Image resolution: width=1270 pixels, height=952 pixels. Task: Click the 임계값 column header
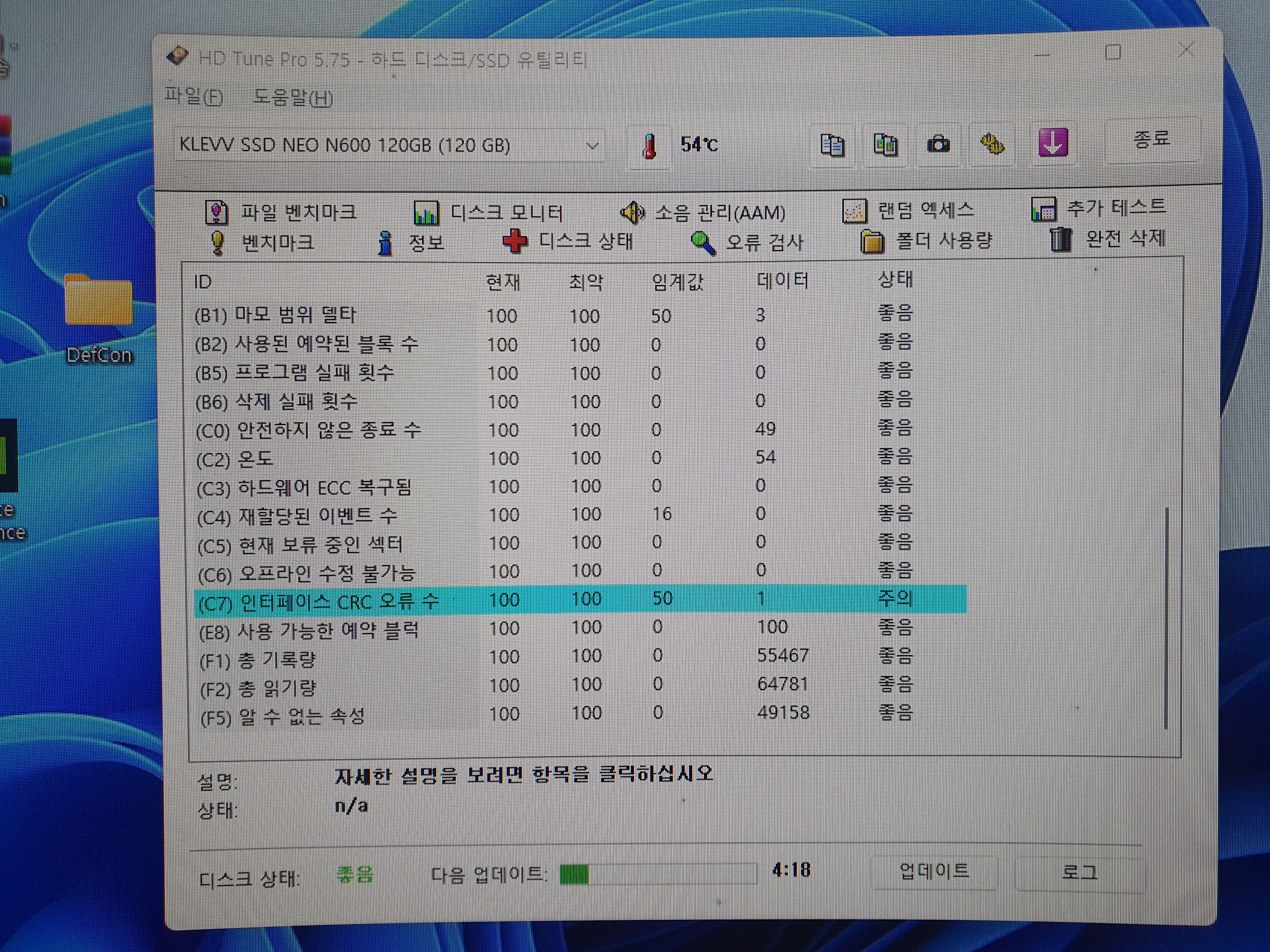point(678,282)
